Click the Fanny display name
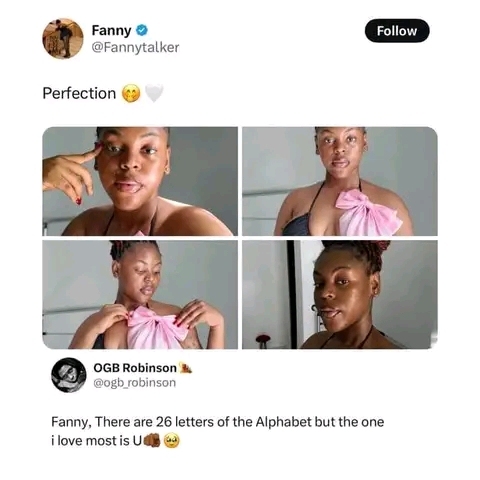480x480 pixels. click(112, 30)
